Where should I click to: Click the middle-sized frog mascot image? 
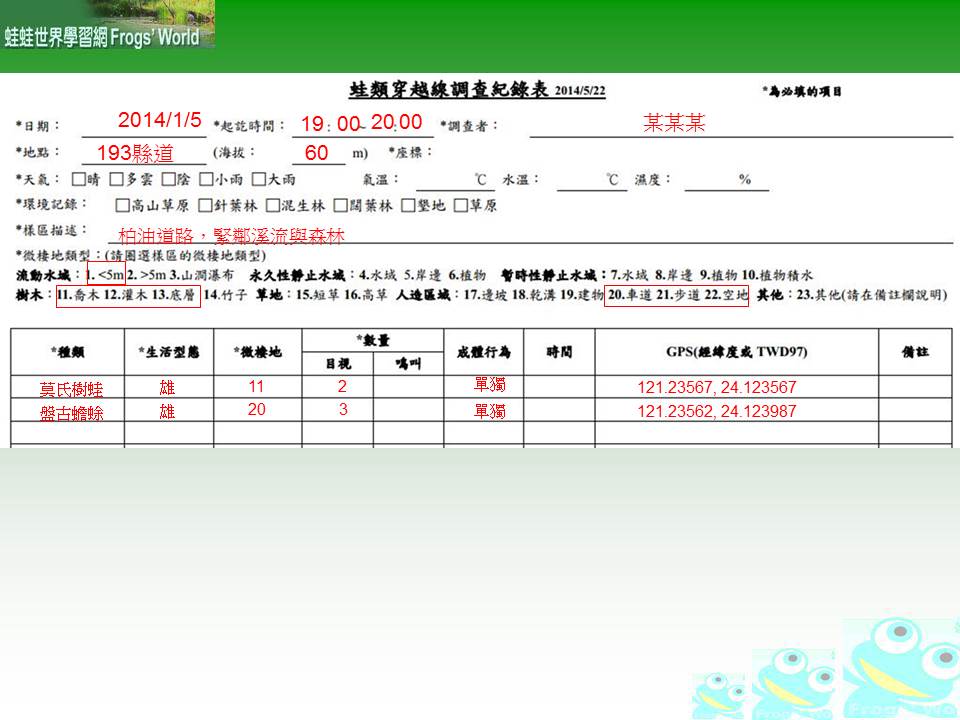click(x=793, y=682)
